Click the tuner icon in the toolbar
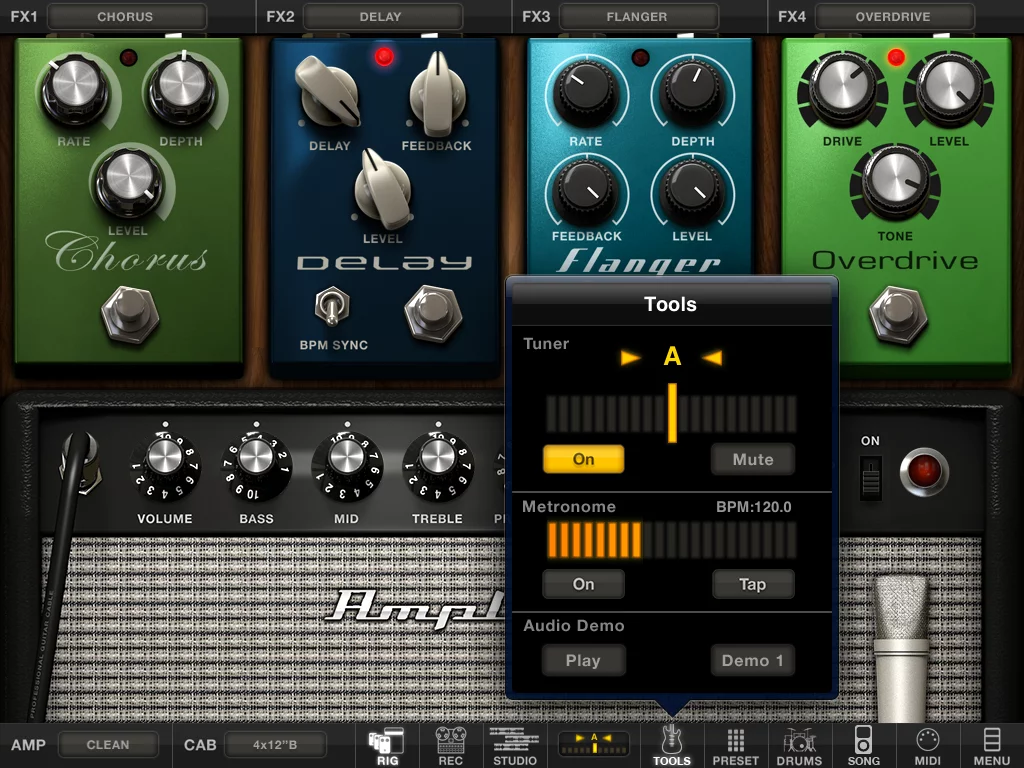Viewport: 1024px width, 768px height. [x=592, y=744]
